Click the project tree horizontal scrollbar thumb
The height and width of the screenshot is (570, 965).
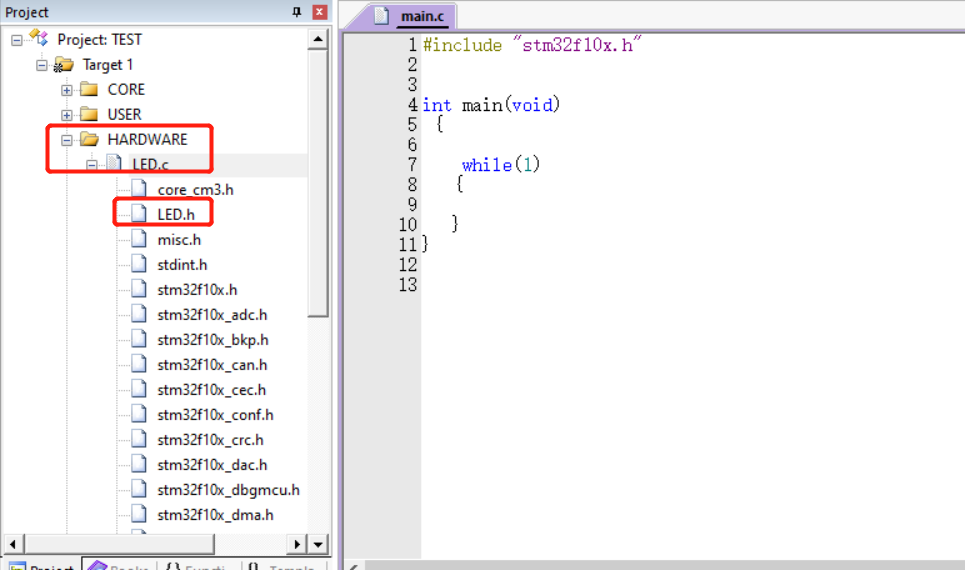point(119,544)
